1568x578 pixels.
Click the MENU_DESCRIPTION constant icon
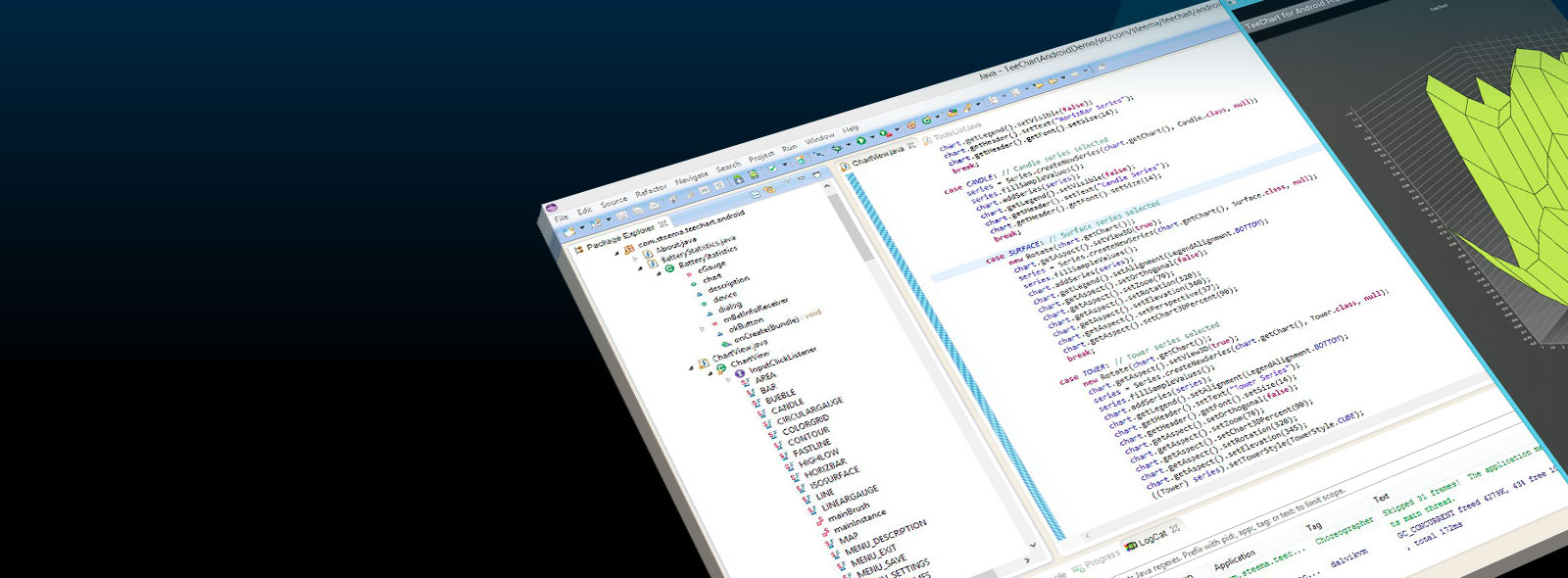[835, 553]
